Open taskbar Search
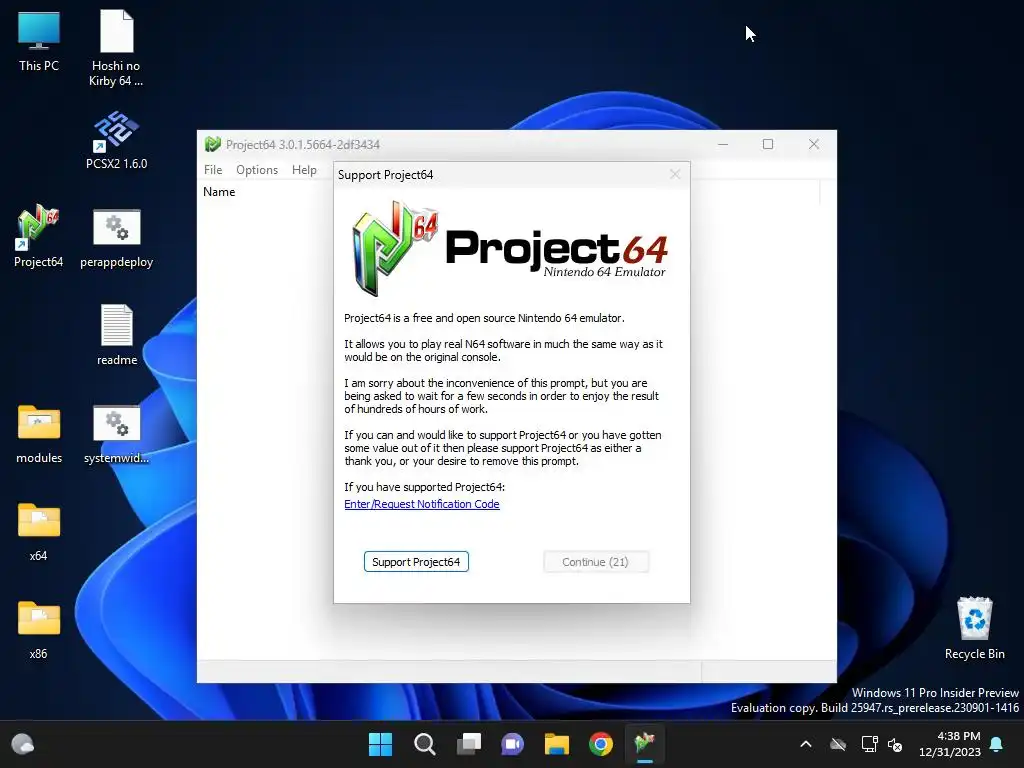The image size is (1024, 768). click(x=424, y=744)
